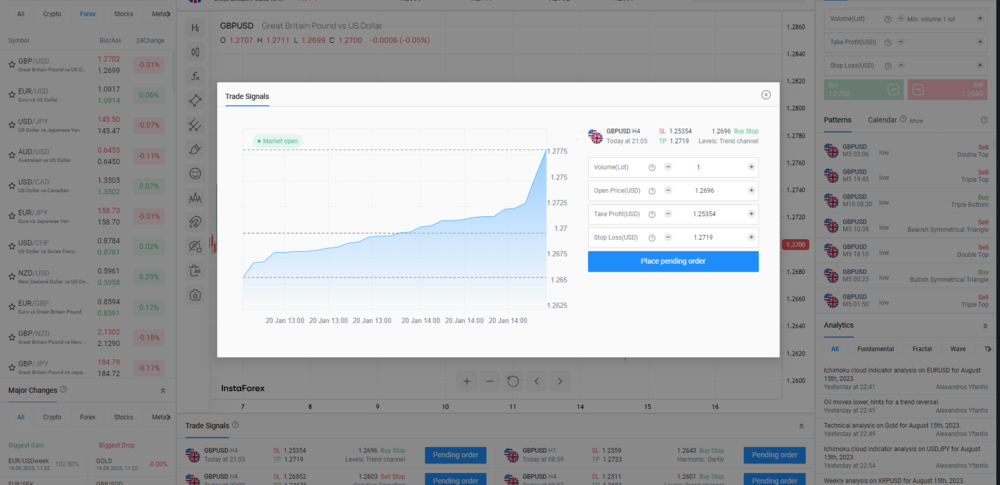
Task: Click Place pending order button
Action: [x=673, y=261]
